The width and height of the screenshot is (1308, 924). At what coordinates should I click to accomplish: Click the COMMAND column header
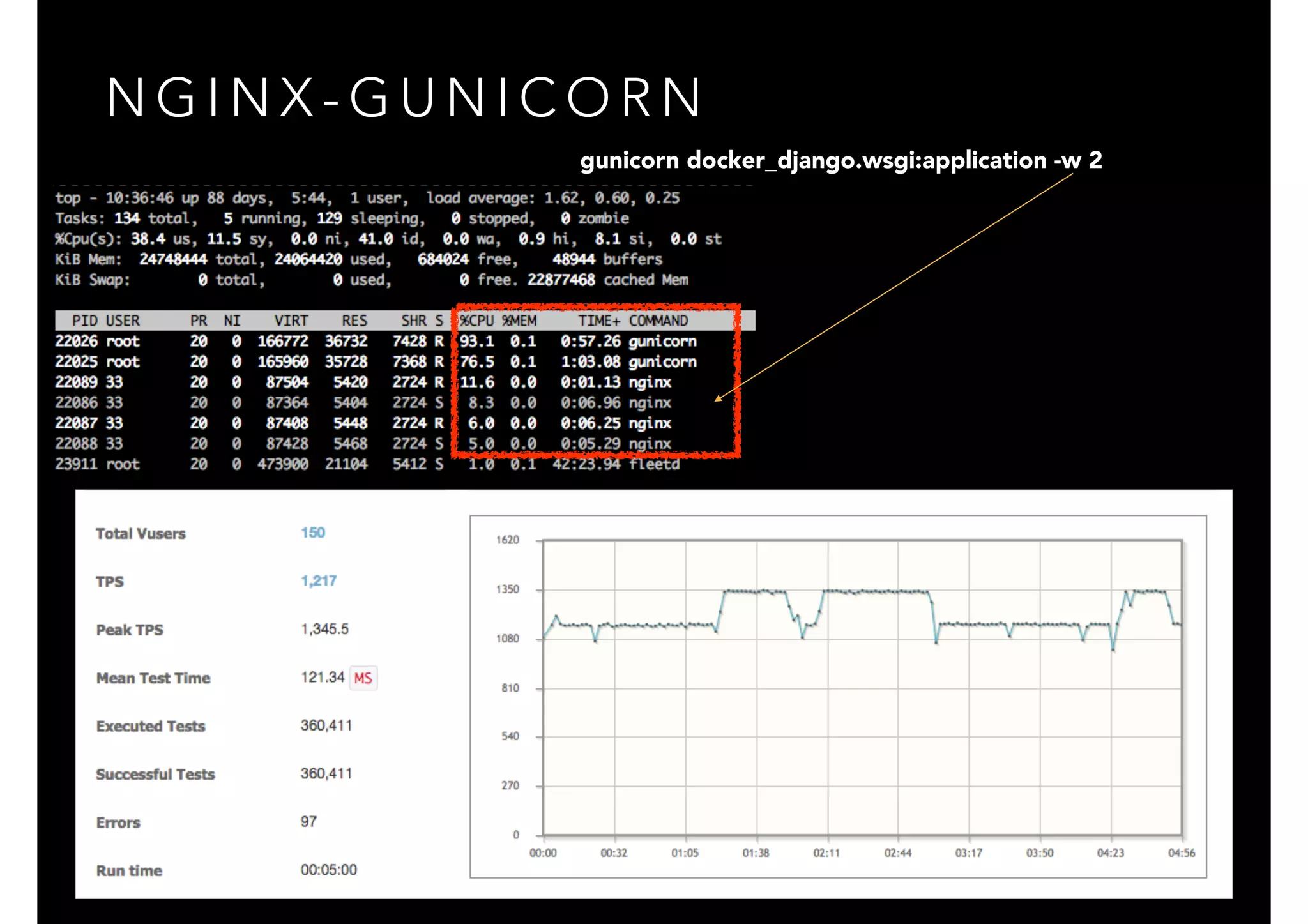pos(658,321)
